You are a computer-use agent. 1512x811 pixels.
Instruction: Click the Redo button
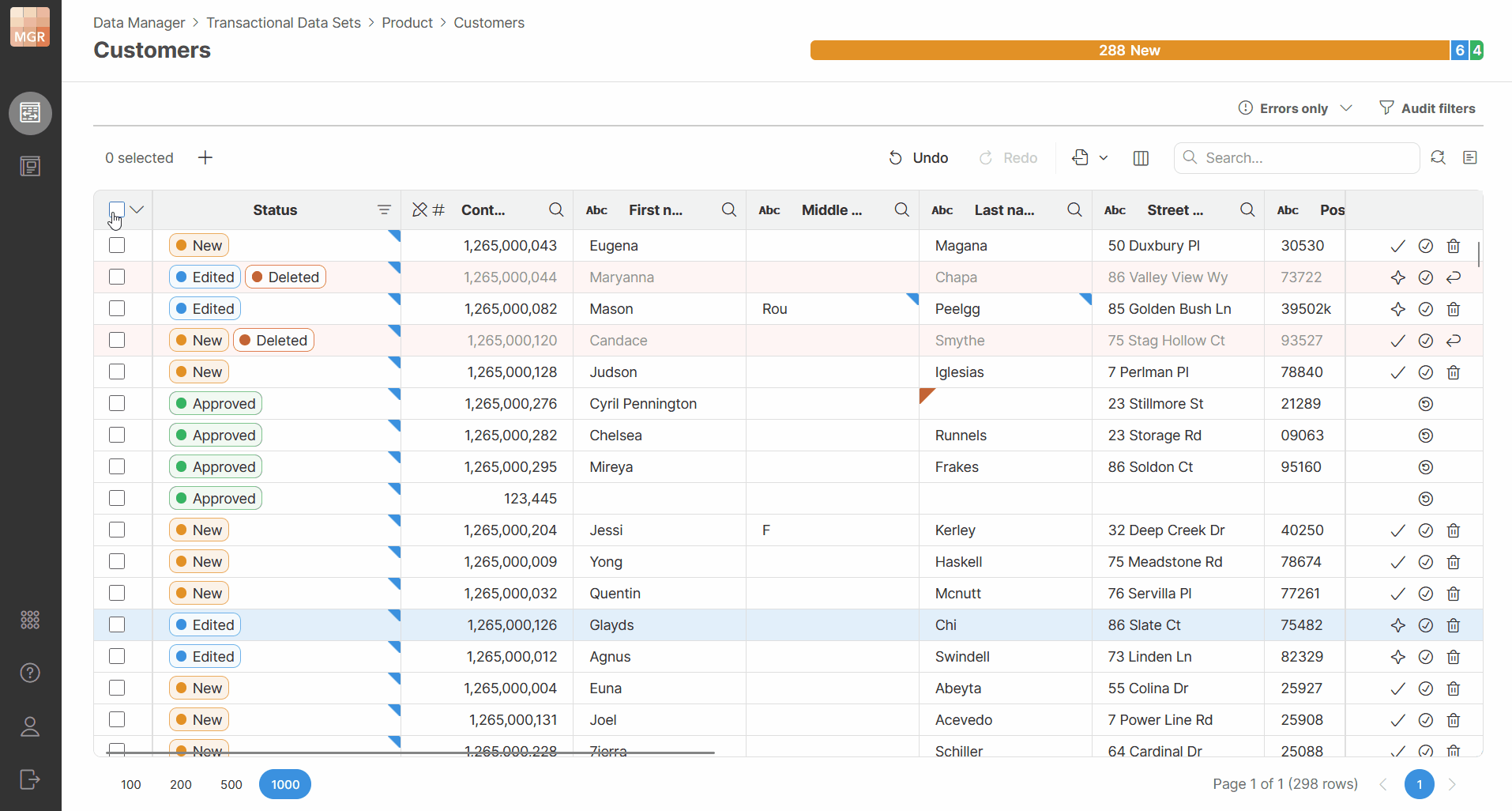pos(1009,158)
